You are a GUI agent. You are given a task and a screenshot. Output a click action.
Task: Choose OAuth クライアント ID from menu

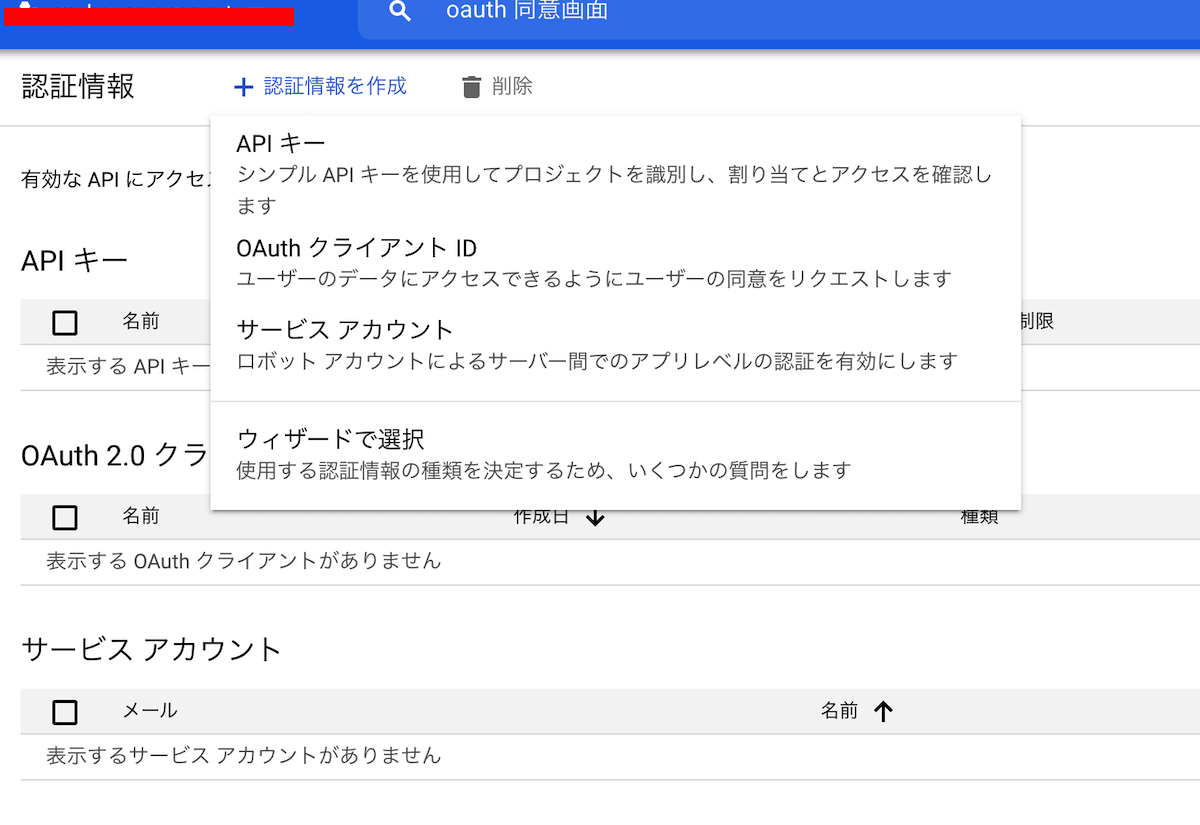click(x=616, y=262)
